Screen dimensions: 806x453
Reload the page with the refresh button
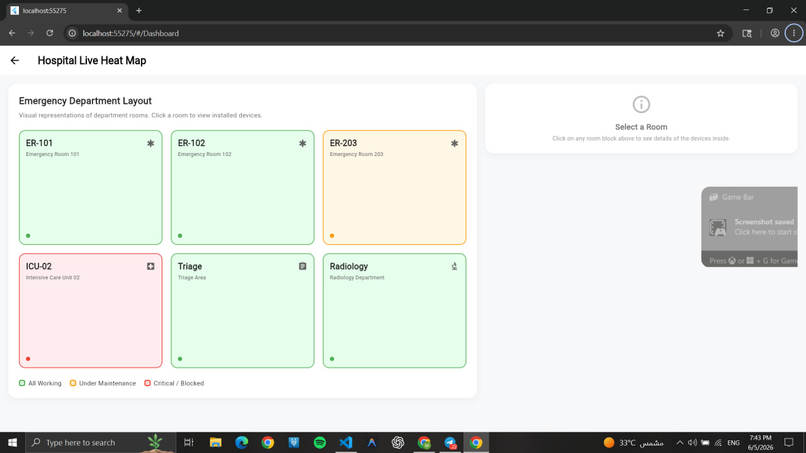(50, 33)
